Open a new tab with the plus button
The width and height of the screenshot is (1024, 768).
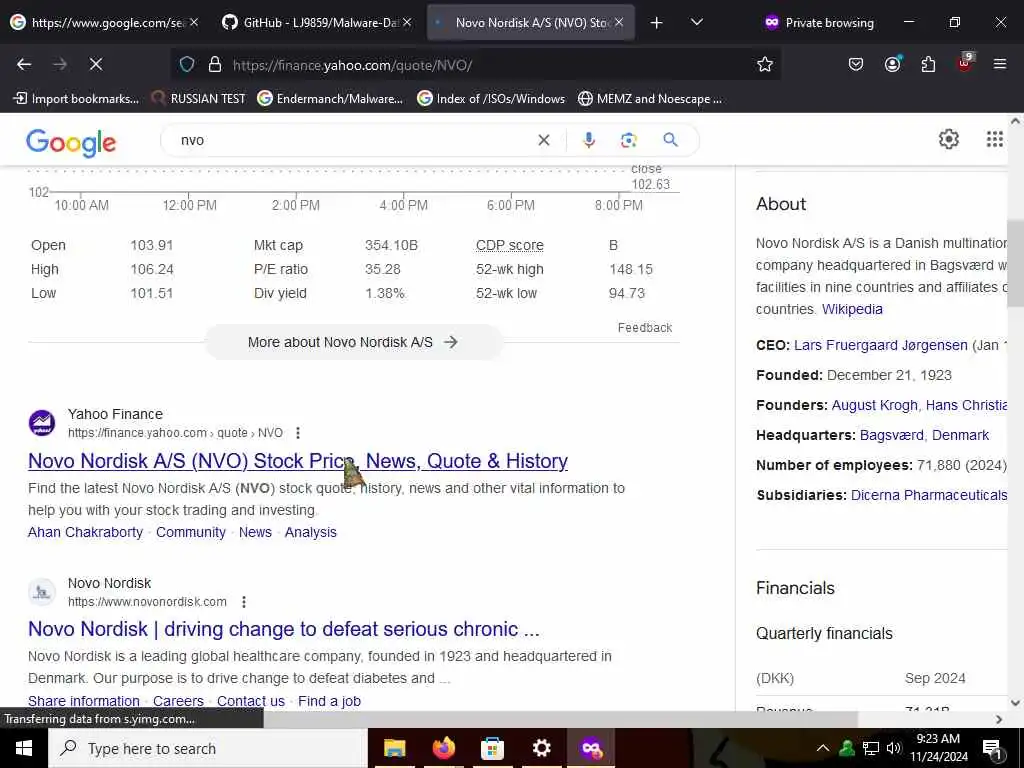pyautogui.click(x=656, y=23)
